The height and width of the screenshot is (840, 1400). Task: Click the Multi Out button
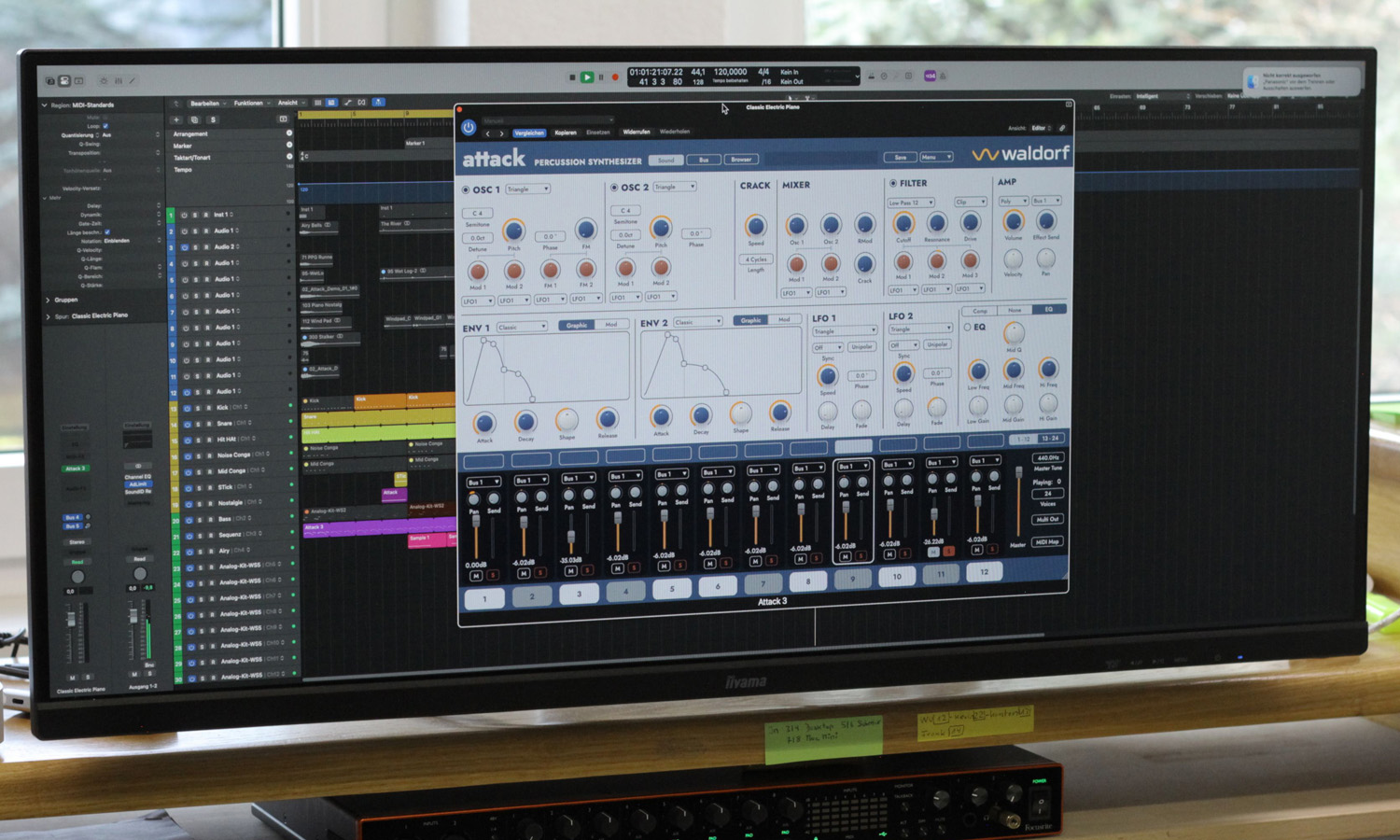[1047, 520]
